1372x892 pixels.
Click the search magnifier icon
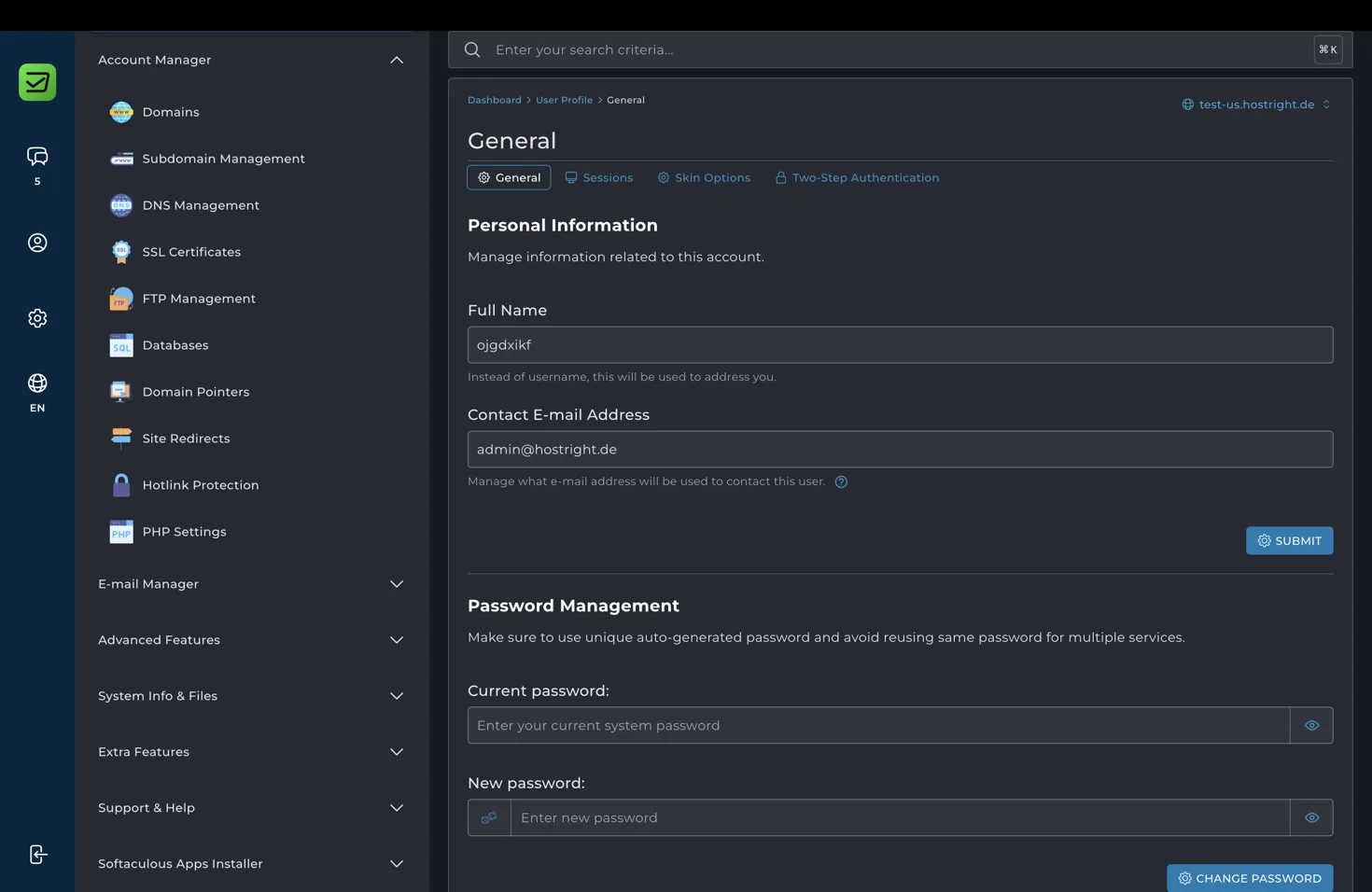(472, 49)
